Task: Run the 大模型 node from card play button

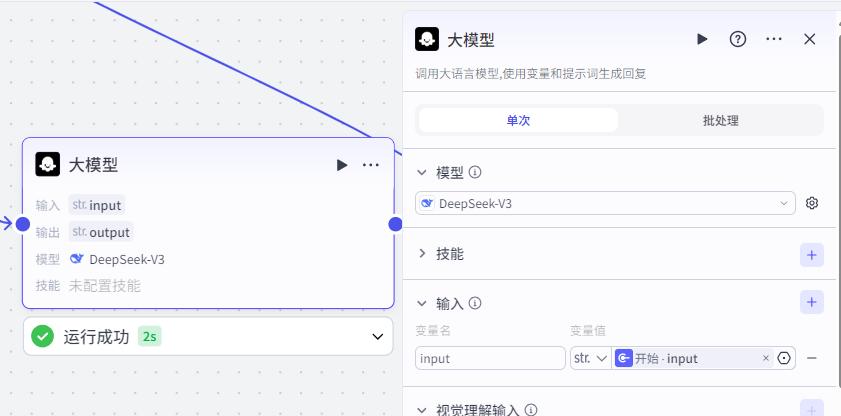Action: click(342, 165)
